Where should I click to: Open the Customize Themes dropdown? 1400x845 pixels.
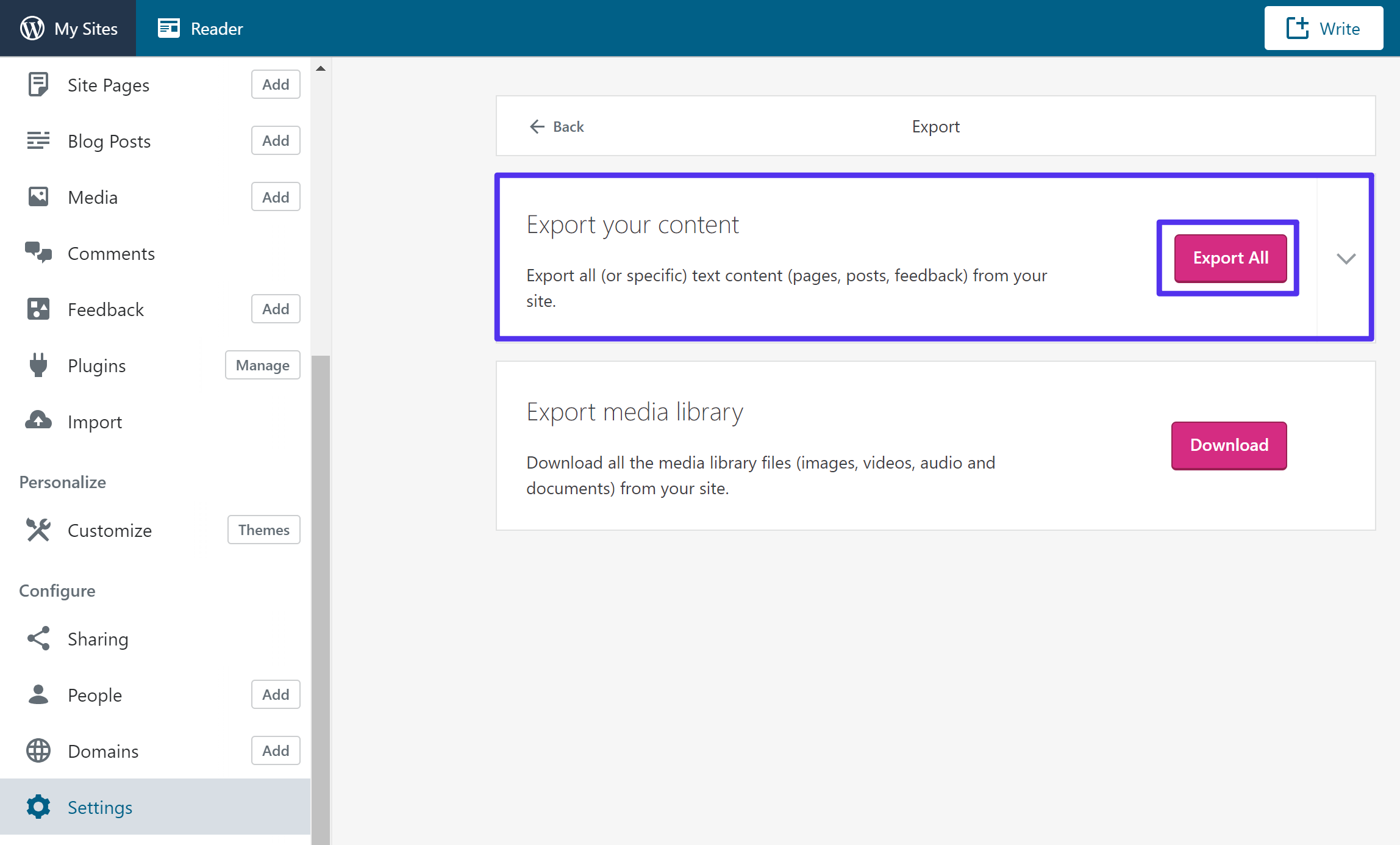click(264, 530)
